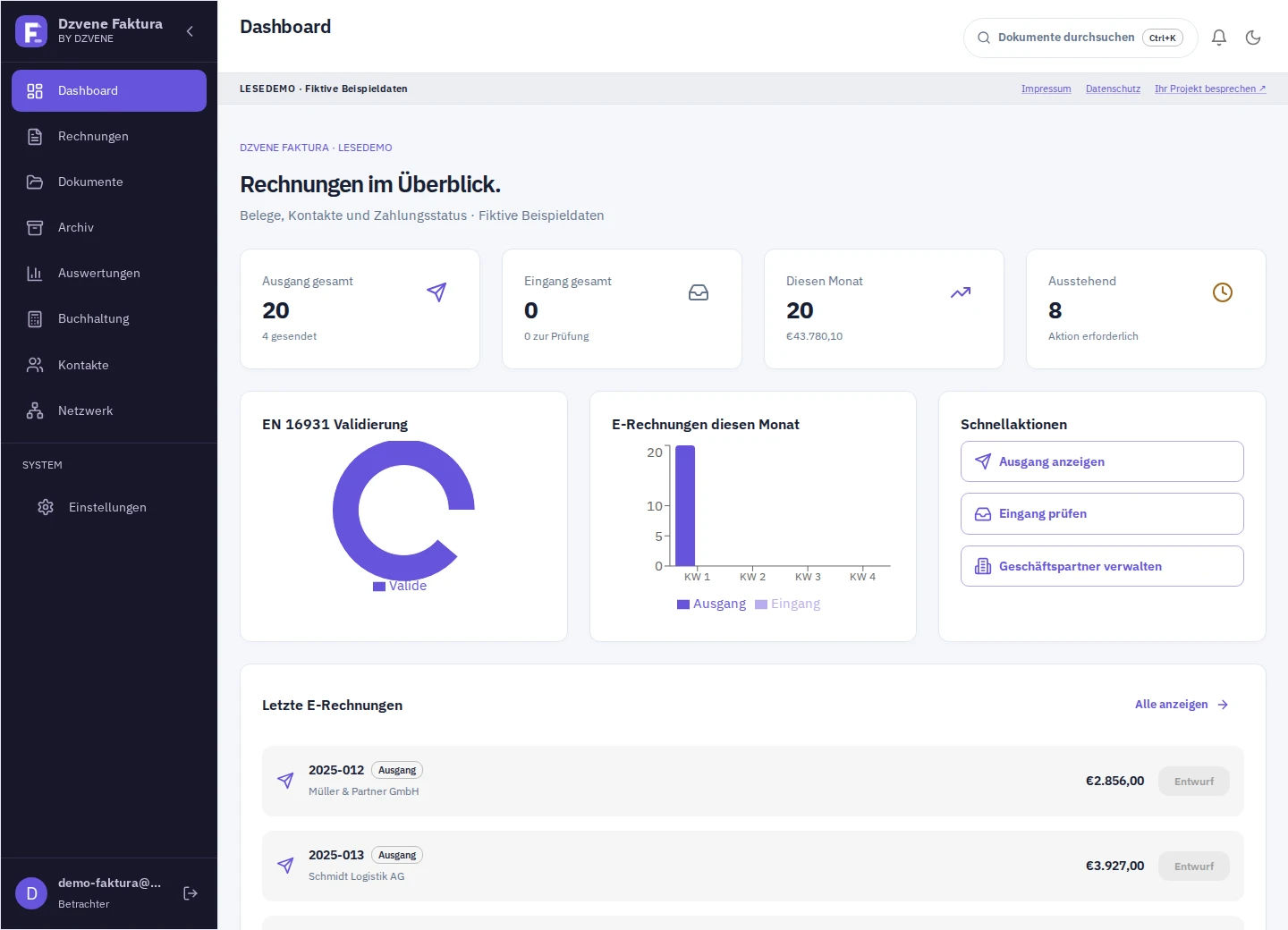Click the logout icon beside demo-faktura
Image resolution: width=1288 pixels, height=930 pixels.
191,893
